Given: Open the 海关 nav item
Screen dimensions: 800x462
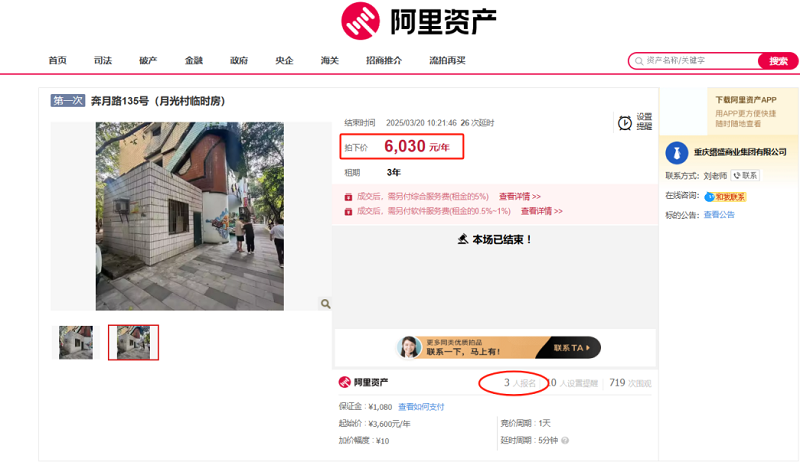Looking at the screenshot, I should coord(330,61).
